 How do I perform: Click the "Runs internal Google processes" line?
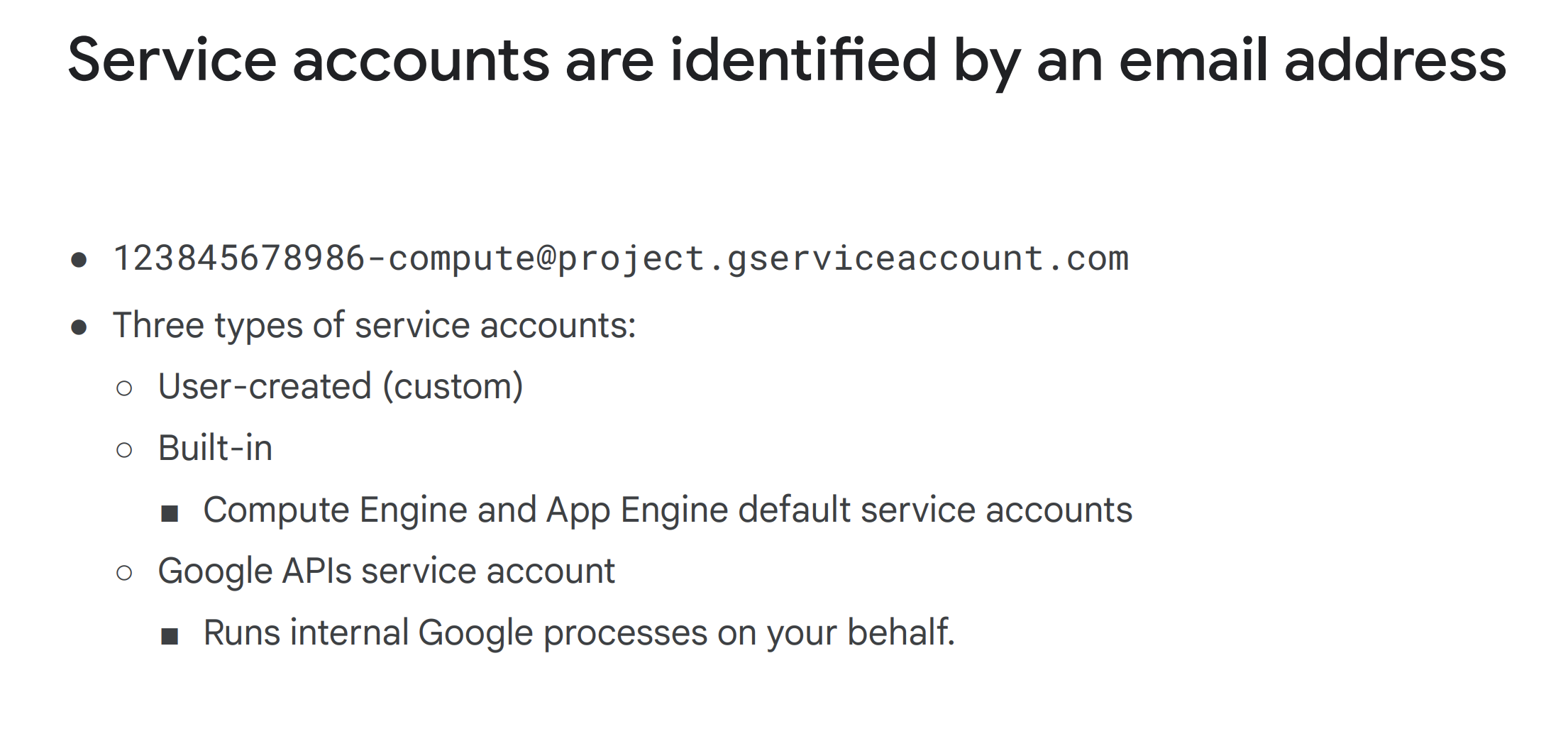point(578,633)
